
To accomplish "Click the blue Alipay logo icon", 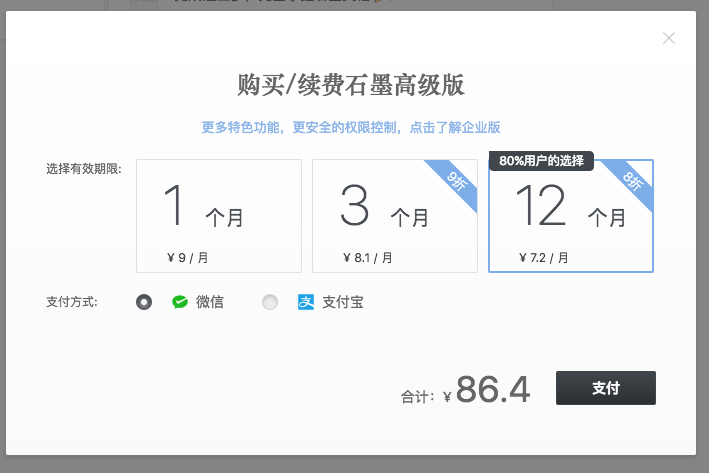I will pos(306,301).
